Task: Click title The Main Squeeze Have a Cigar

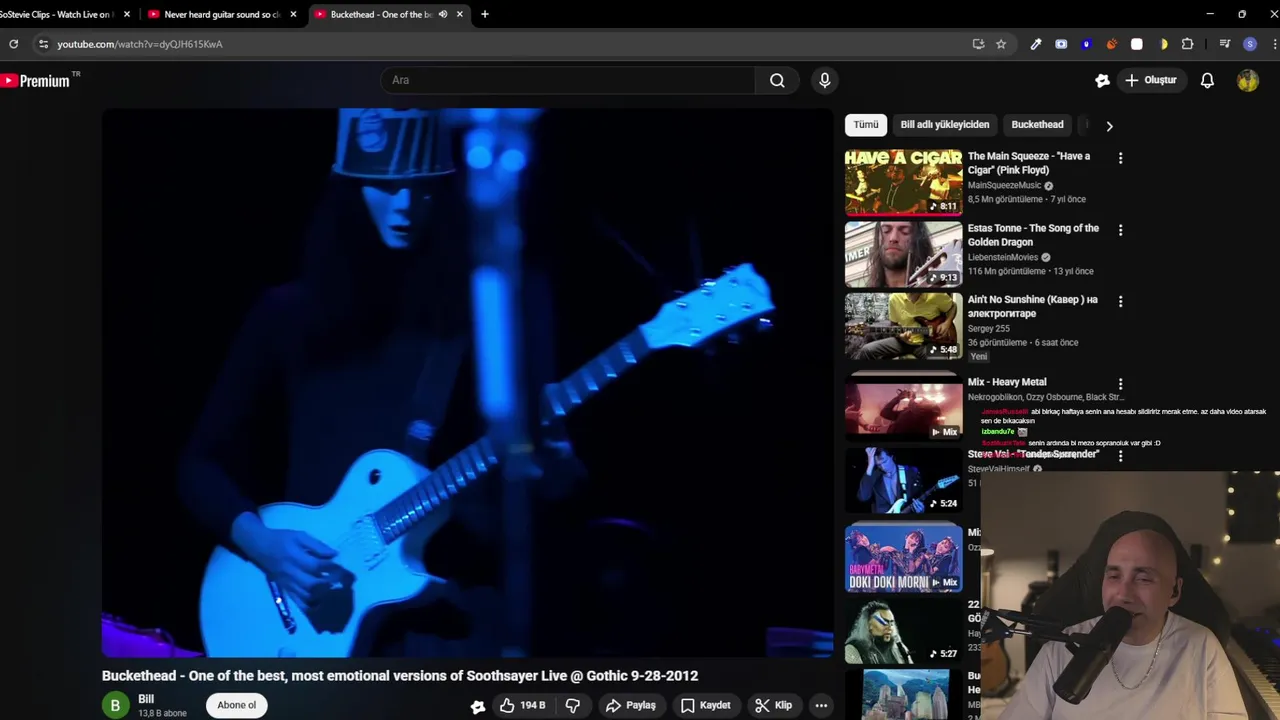Action: [1029, 163]
